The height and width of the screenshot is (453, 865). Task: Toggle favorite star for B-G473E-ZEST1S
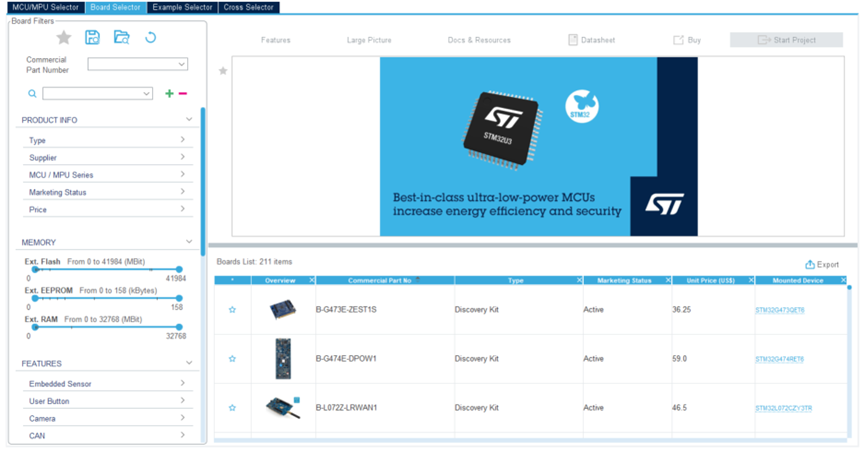[x=232, y=310]
